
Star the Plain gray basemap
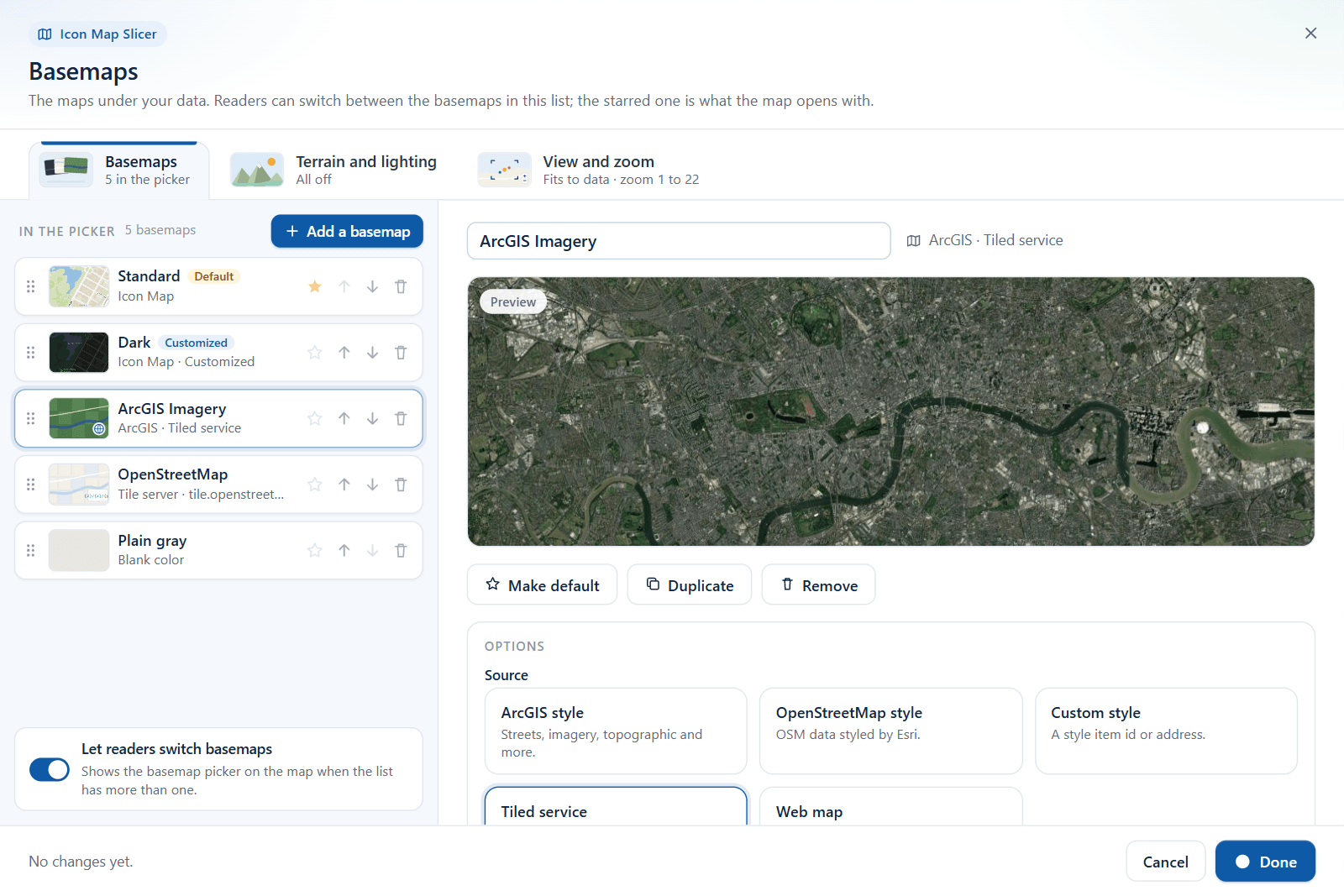pos(315,551)
